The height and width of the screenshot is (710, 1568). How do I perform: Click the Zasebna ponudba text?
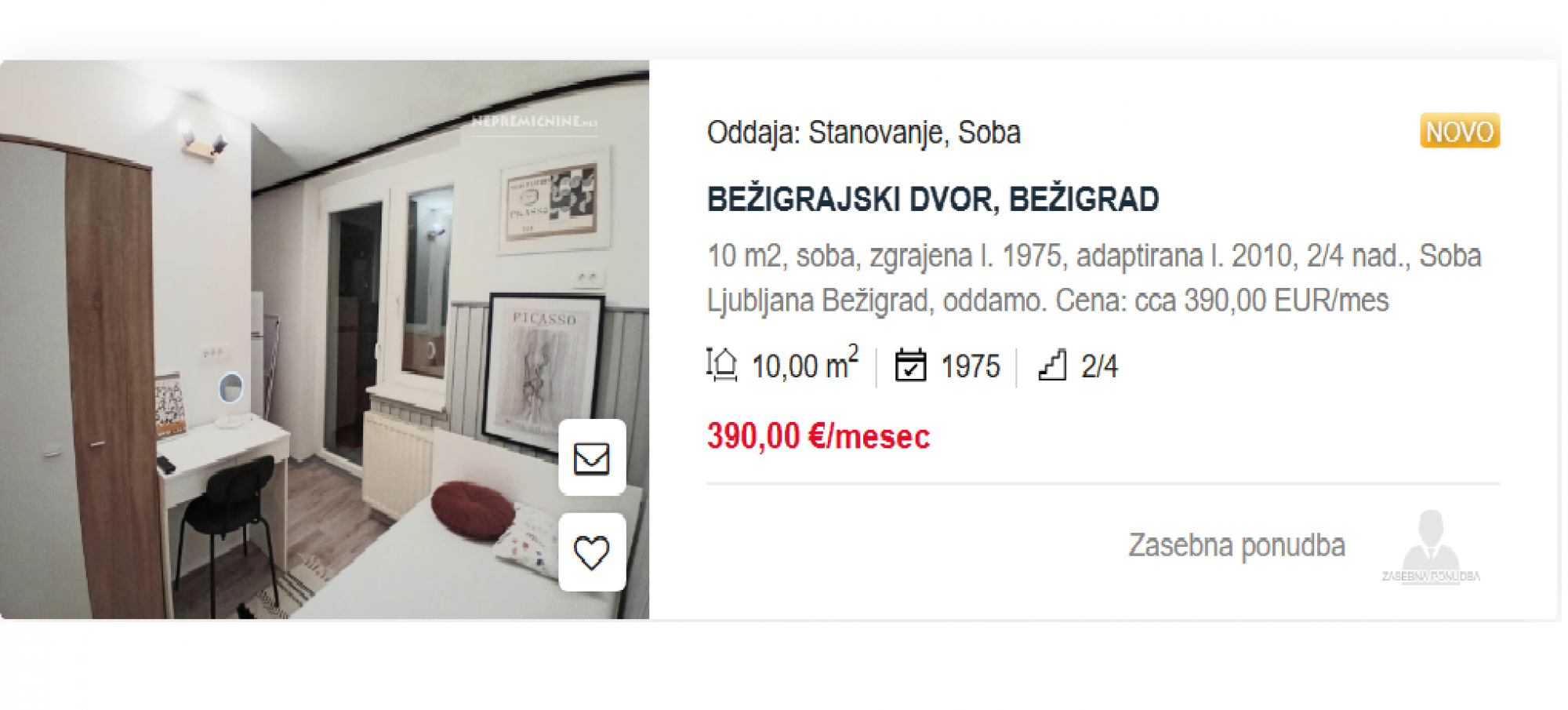[x=1237, y=545]
